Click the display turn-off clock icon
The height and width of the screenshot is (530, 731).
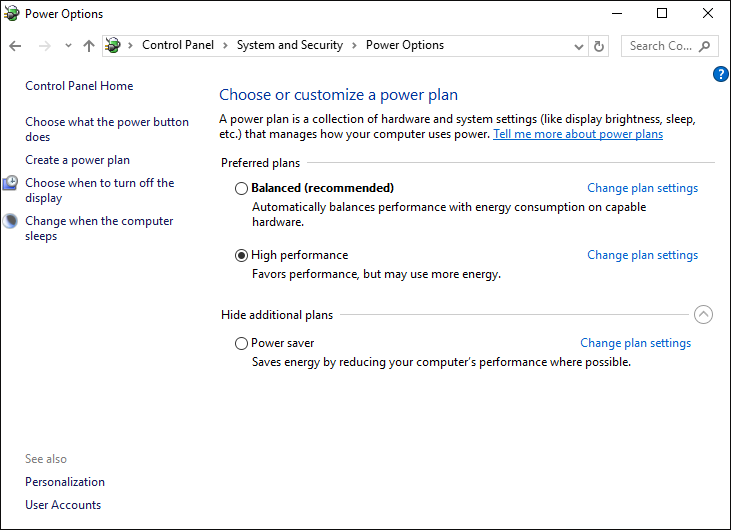coord(11,183)
